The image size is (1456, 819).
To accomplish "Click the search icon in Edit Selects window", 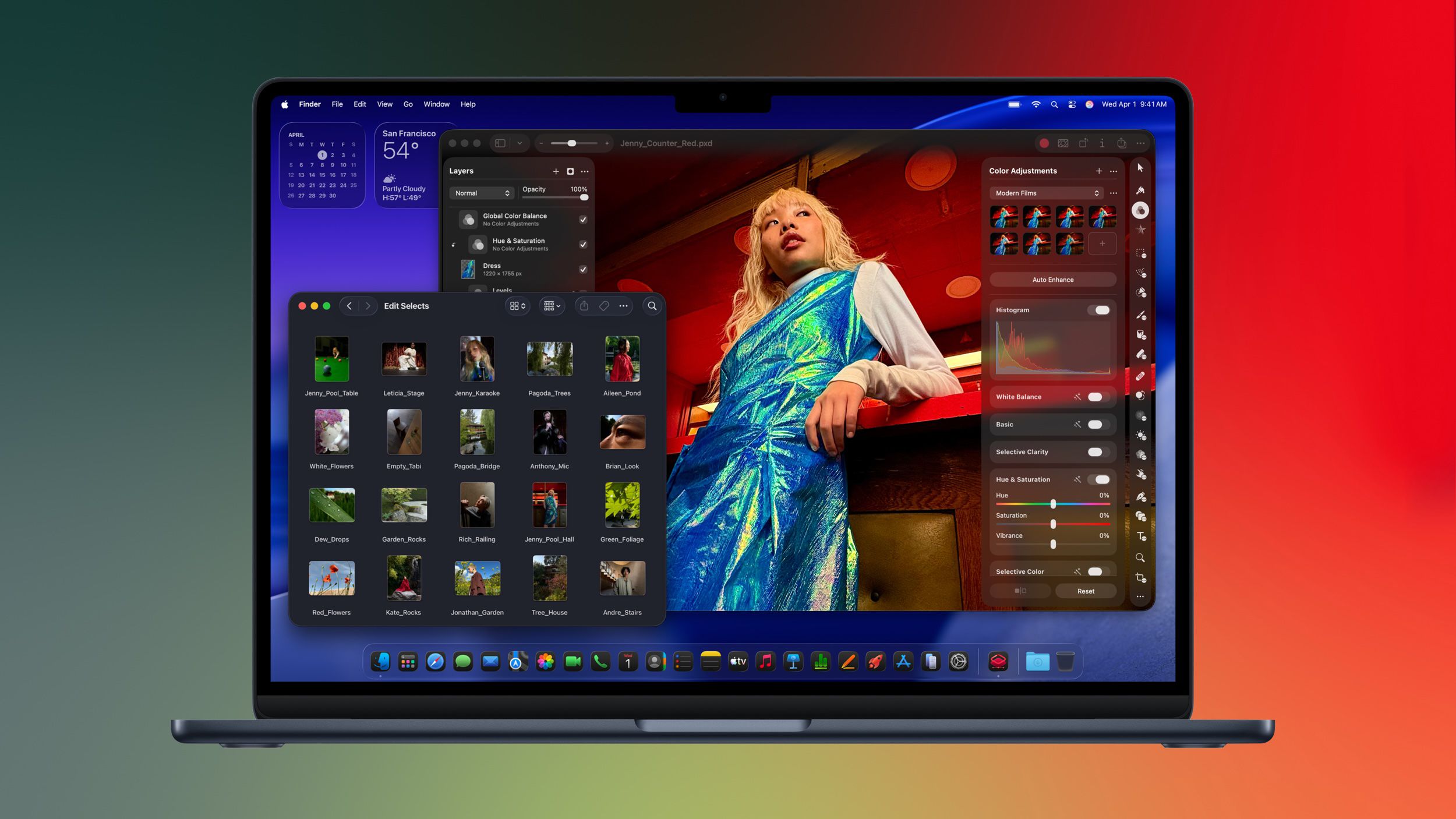I will pyautogui.click(x=652, y=306).
